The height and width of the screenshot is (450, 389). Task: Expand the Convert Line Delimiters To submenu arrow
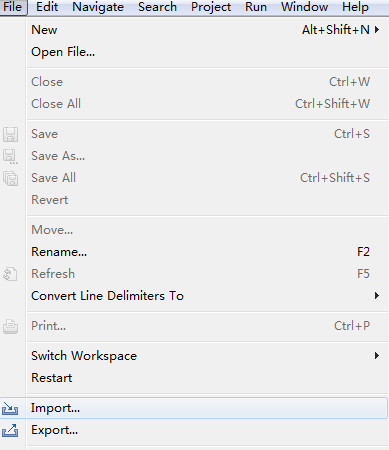377,296
